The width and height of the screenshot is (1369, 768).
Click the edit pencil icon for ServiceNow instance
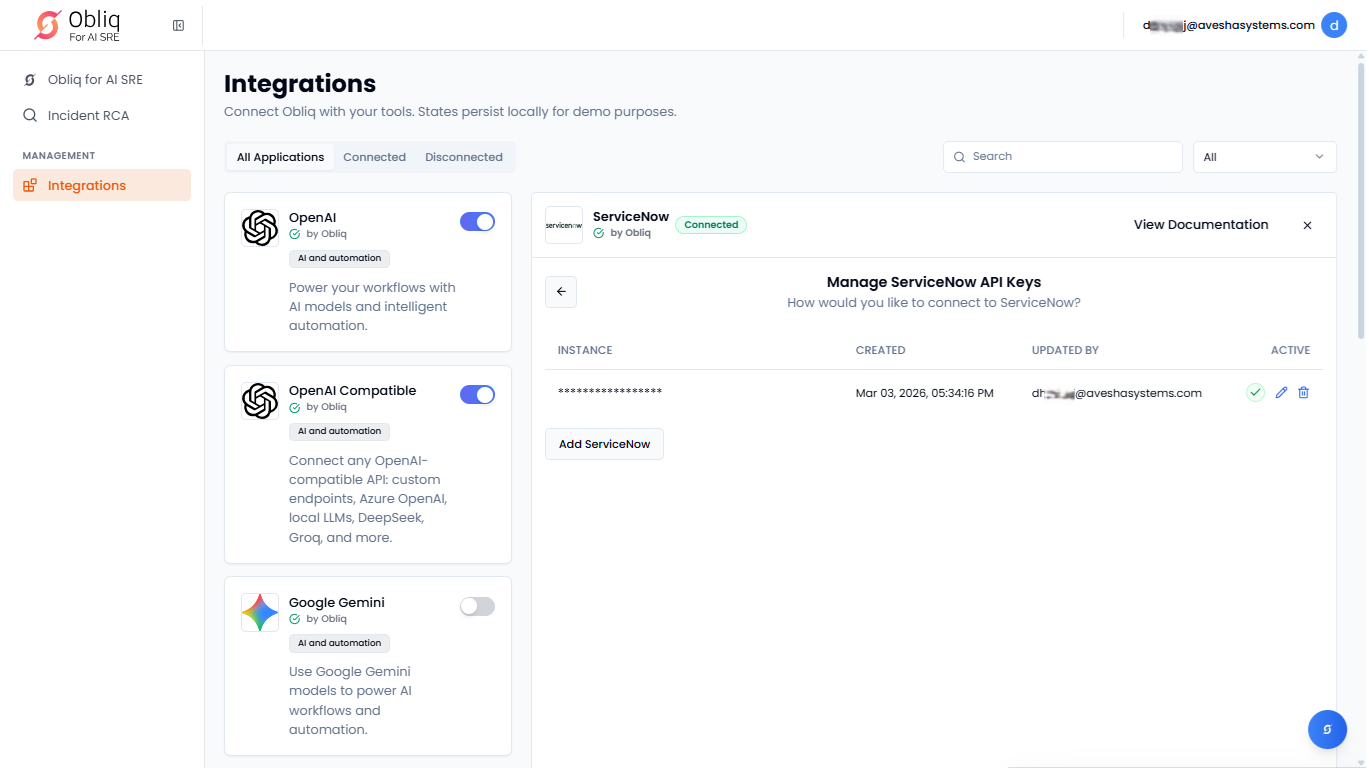1281,393
